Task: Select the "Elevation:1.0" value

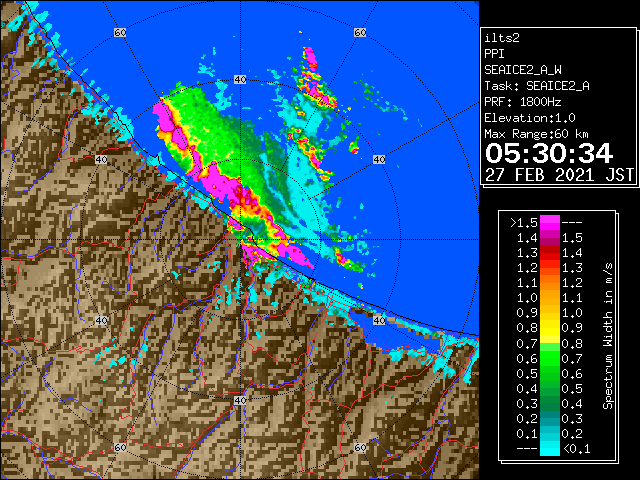Action: click(530, 118)
